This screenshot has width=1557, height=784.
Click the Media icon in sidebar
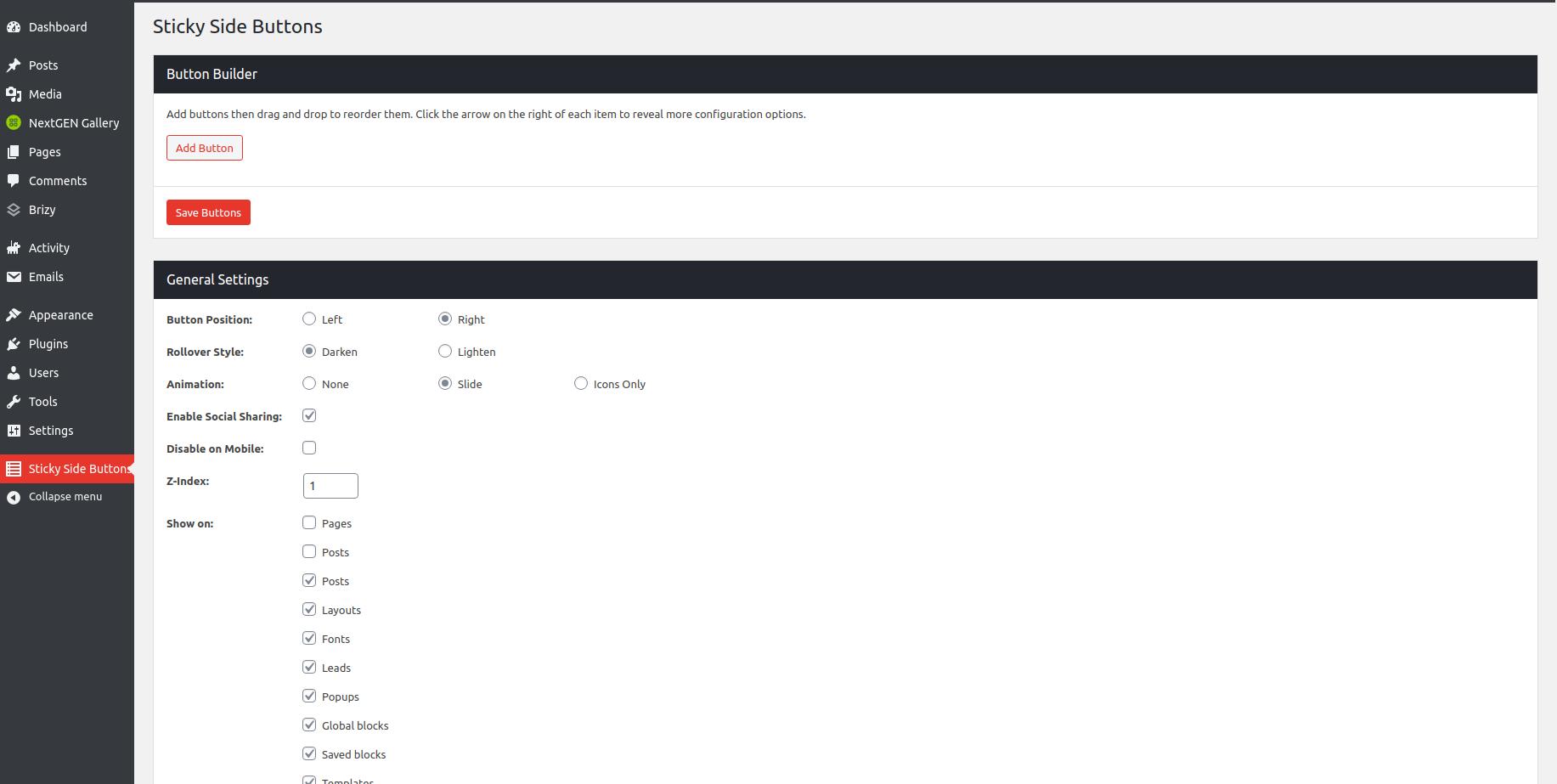tap(14, 94)
